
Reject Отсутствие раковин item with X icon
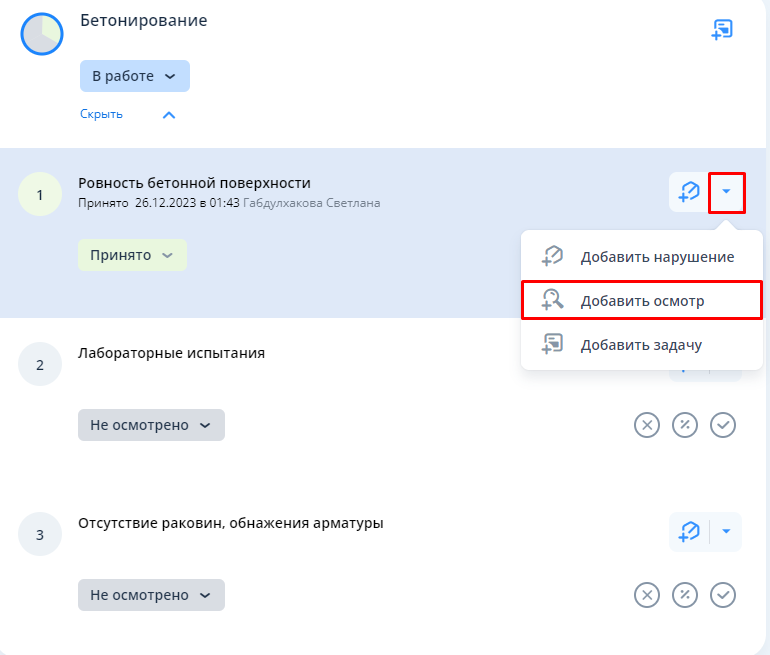click(647, 595)
